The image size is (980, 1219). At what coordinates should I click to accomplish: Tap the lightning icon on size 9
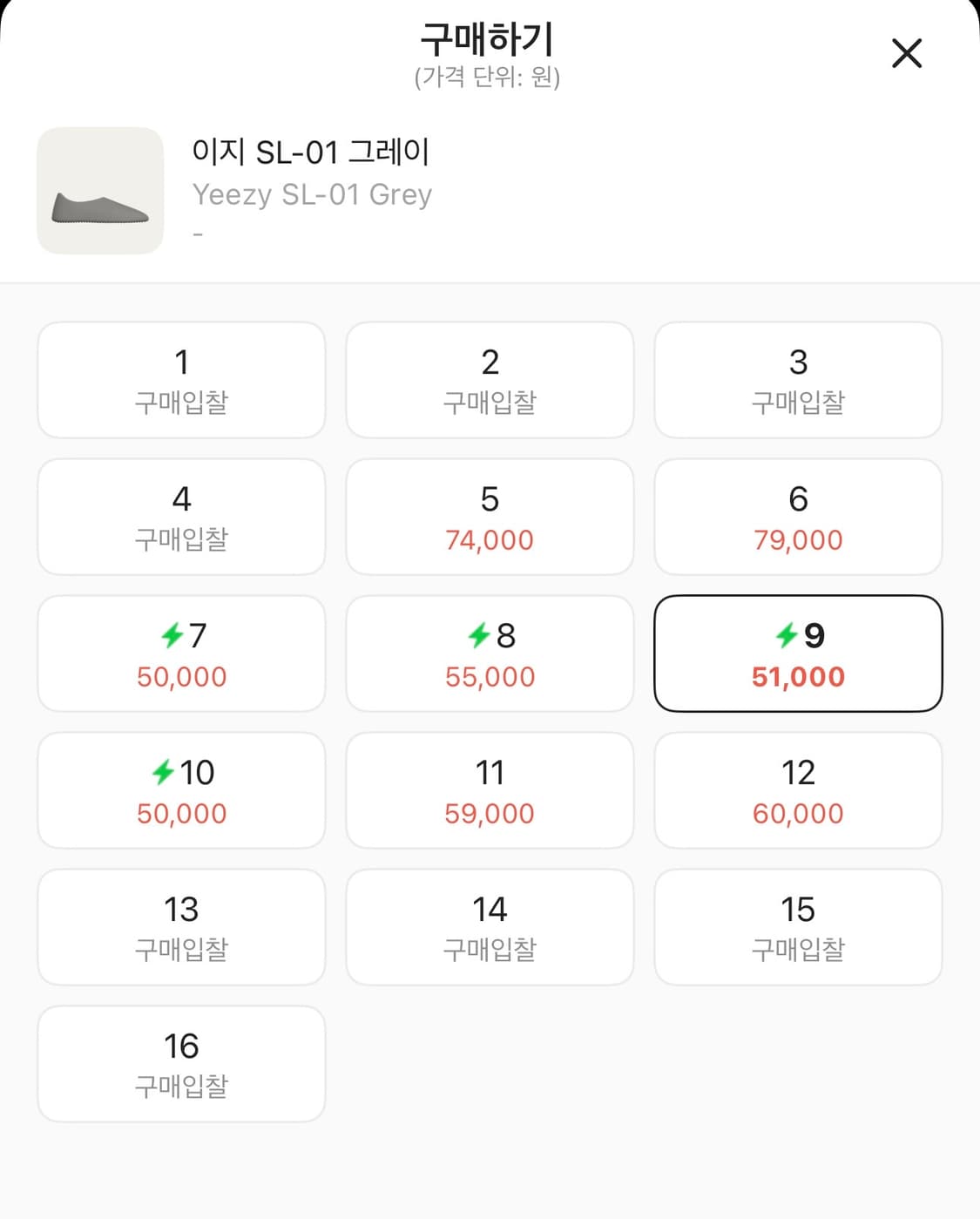(x=787, y=635)
